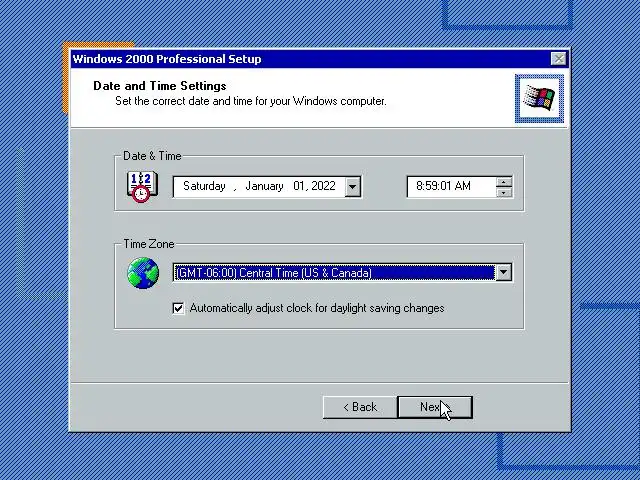Decrease the time with down spinner arrow
Screen dimensions: 640x480
[x=504, y=192]
